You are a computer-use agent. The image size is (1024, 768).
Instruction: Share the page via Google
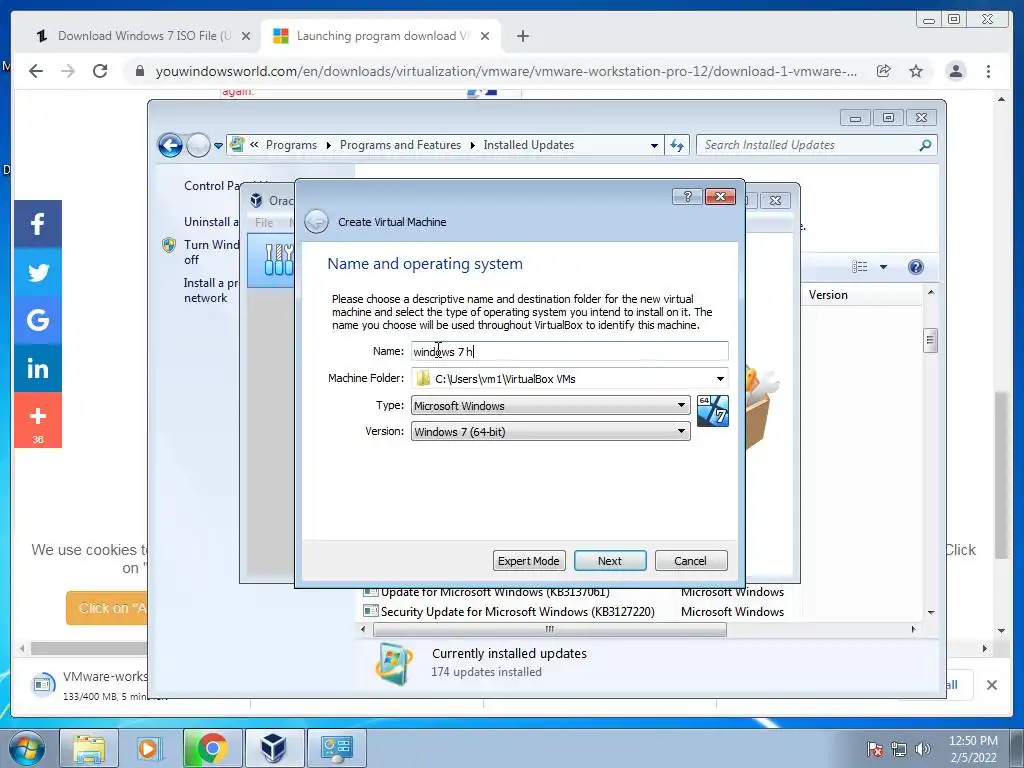38,319
